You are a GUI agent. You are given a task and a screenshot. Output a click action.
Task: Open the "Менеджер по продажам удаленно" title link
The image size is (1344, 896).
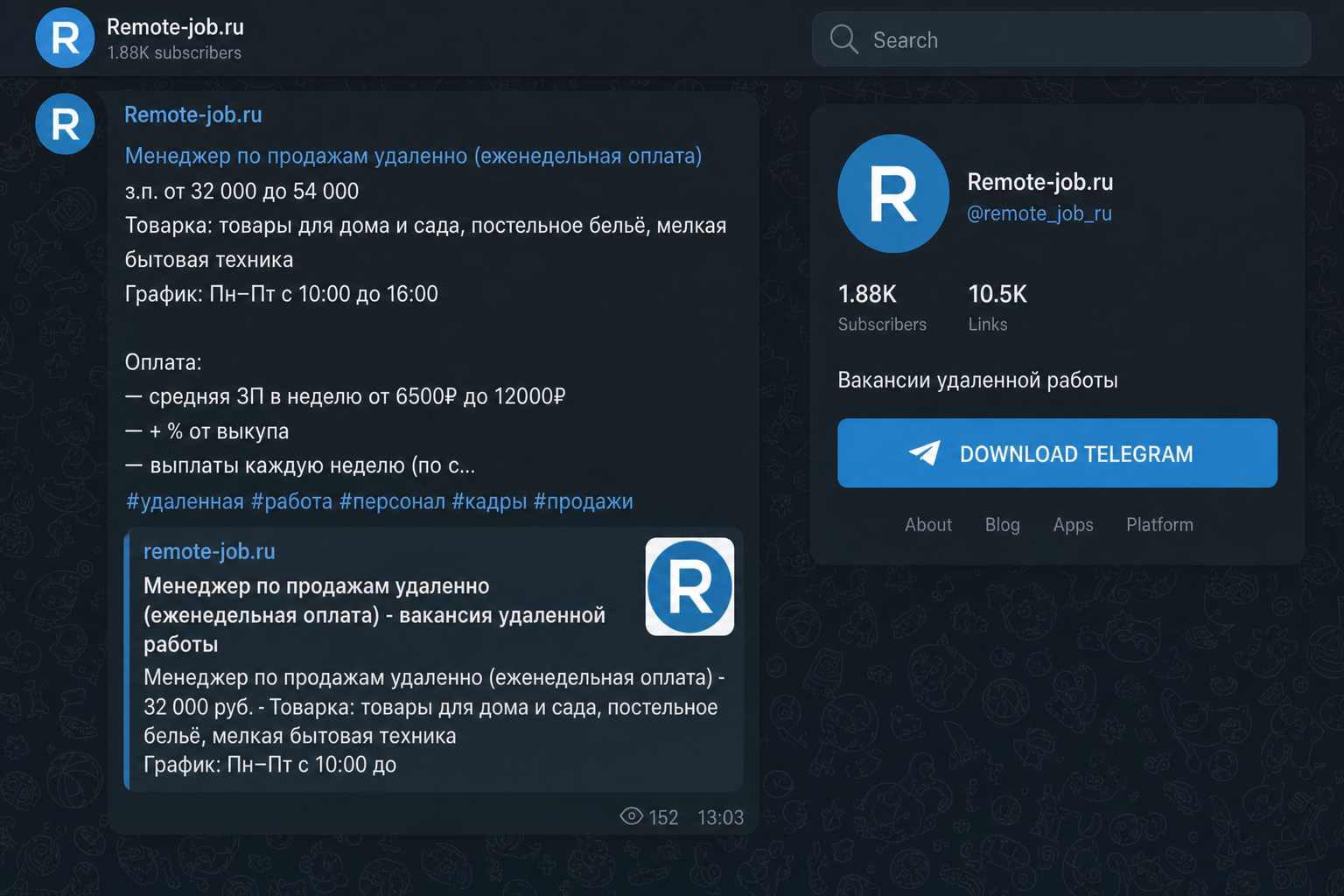413,156
